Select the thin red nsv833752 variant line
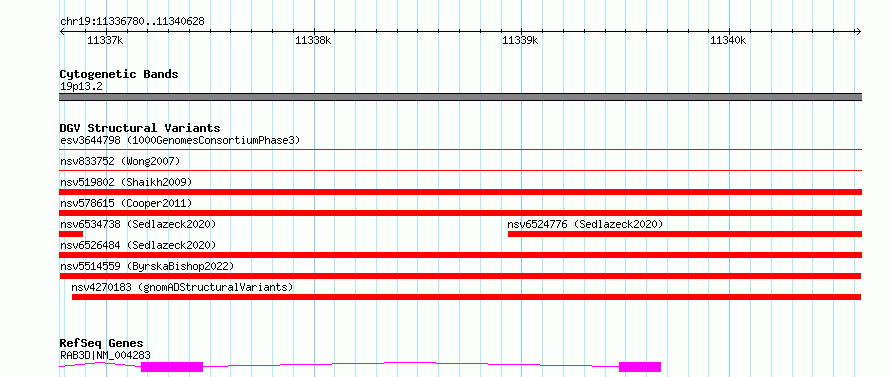This screenshot has height=377, width=890. [x=460, y=170]
